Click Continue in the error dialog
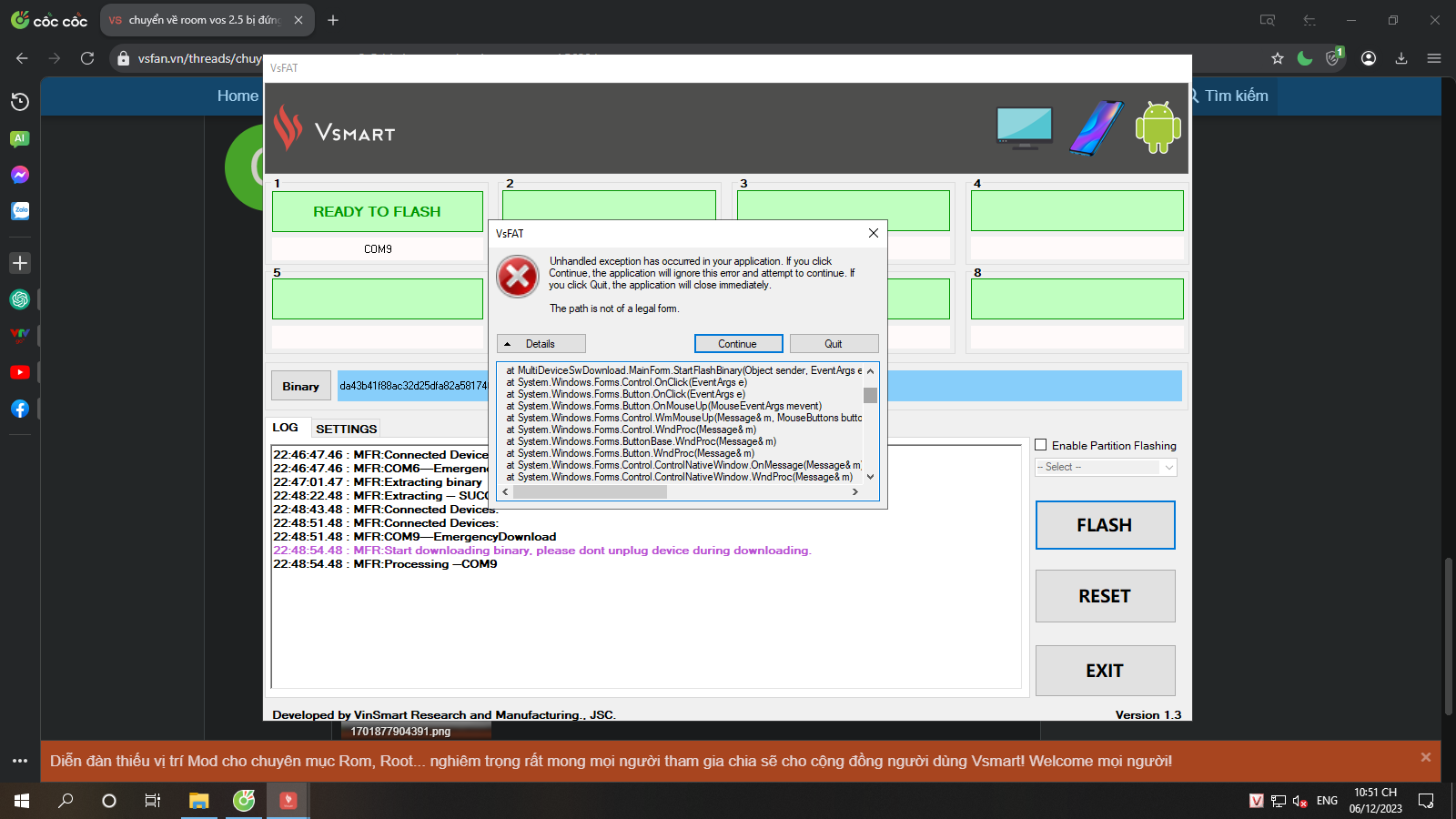This screenshot has width=1456, height=819. [x=738, y=344]
